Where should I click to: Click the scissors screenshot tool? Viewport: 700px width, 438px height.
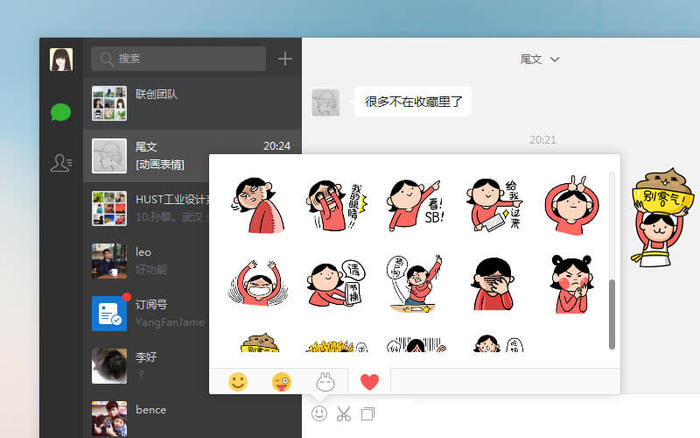pyautogui.click(x=343, y=414)
